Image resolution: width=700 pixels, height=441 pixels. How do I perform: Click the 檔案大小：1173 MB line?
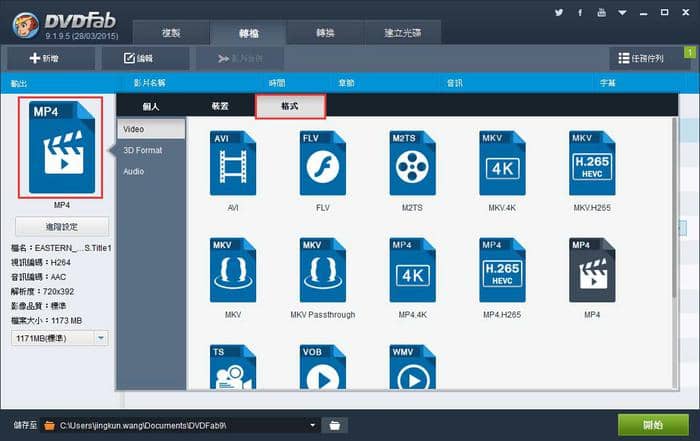pos(46,320)
